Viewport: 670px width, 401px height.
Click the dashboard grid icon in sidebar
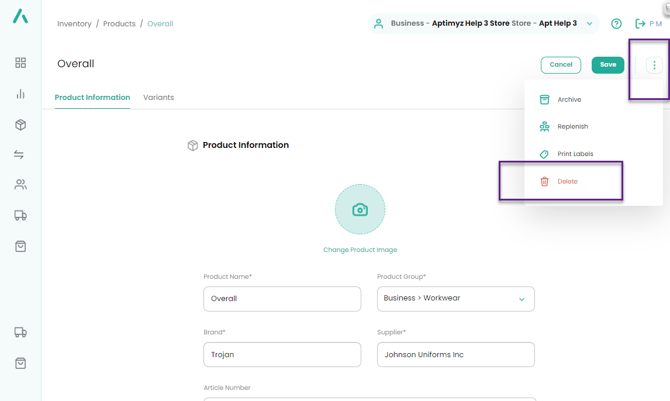(20, 63)
